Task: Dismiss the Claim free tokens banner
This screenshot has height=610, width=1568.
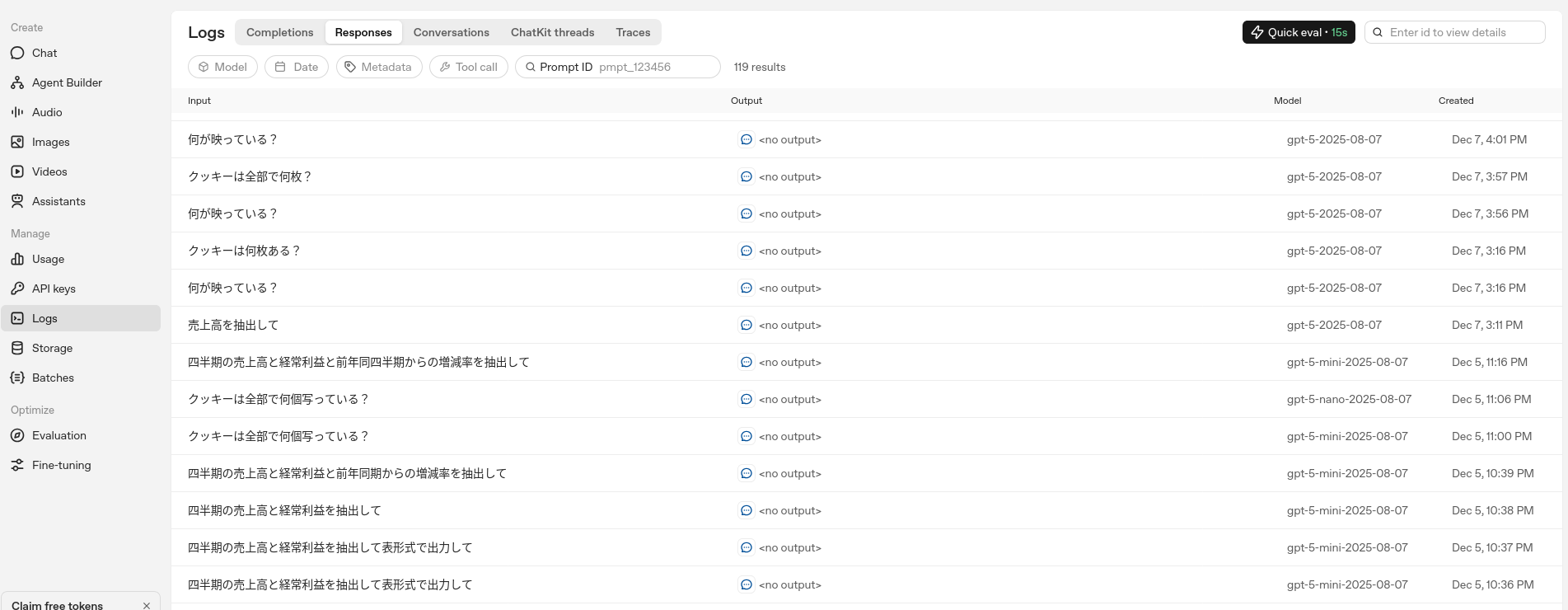Action: (147, 605)
